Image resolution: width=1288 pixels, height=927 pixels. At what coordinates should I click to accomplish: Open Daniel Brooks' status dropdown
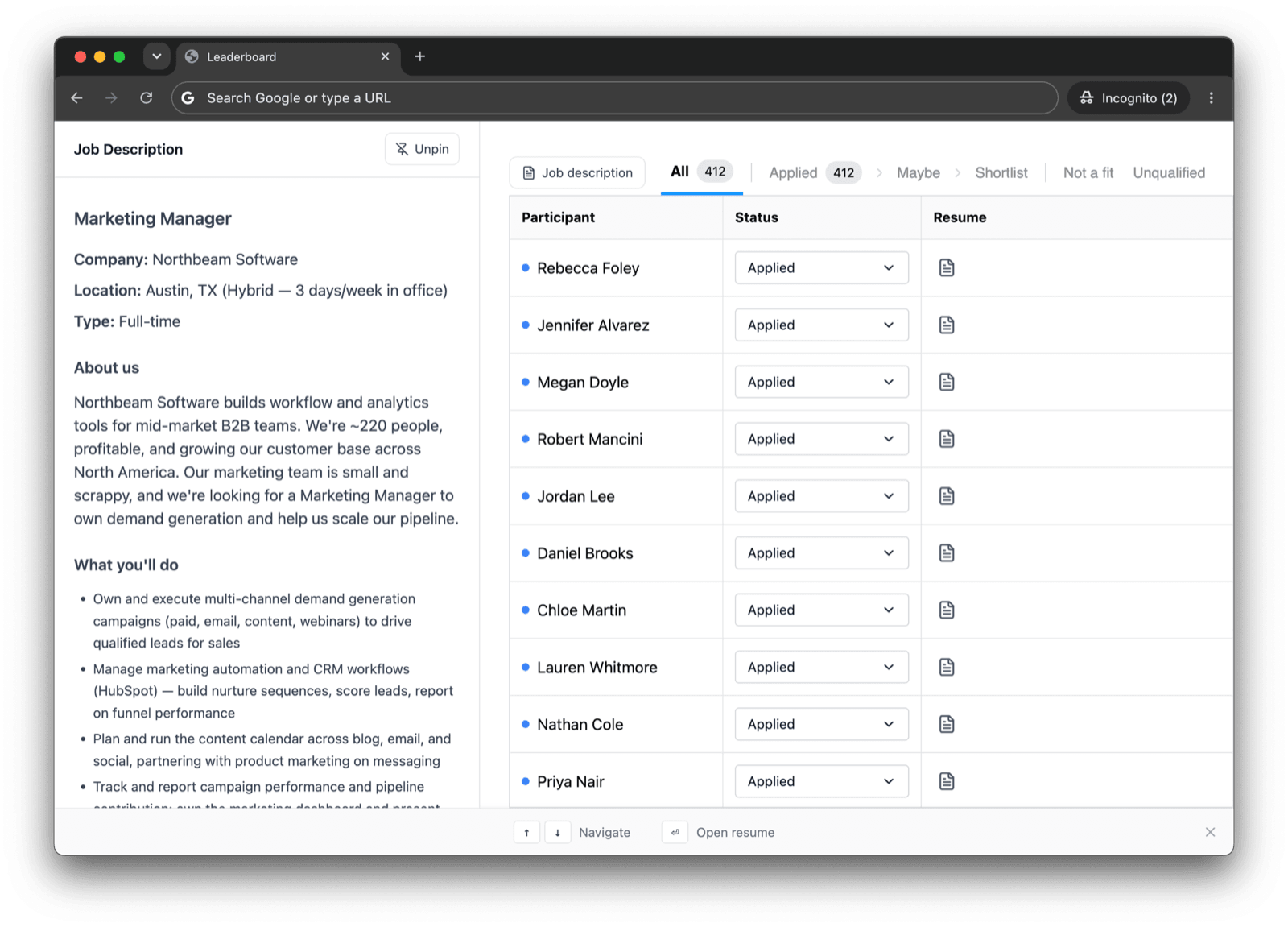coord(821,553)
